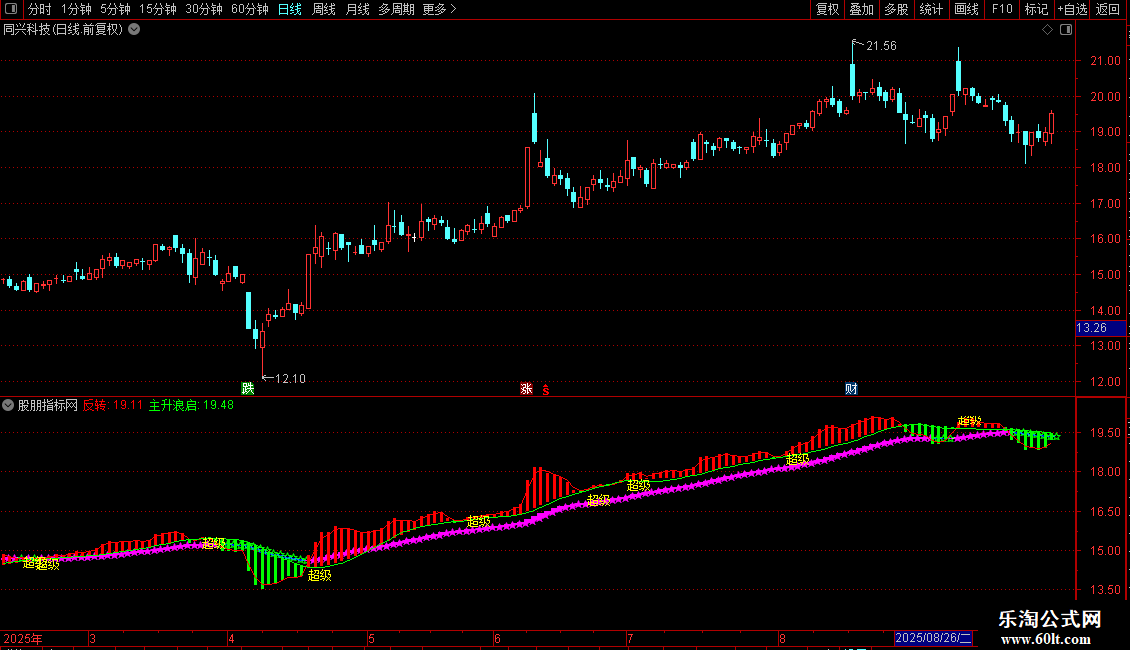The image size is (1130, 650).
Task: Click the diamond icon above the chart
Action: (1047, 30)
